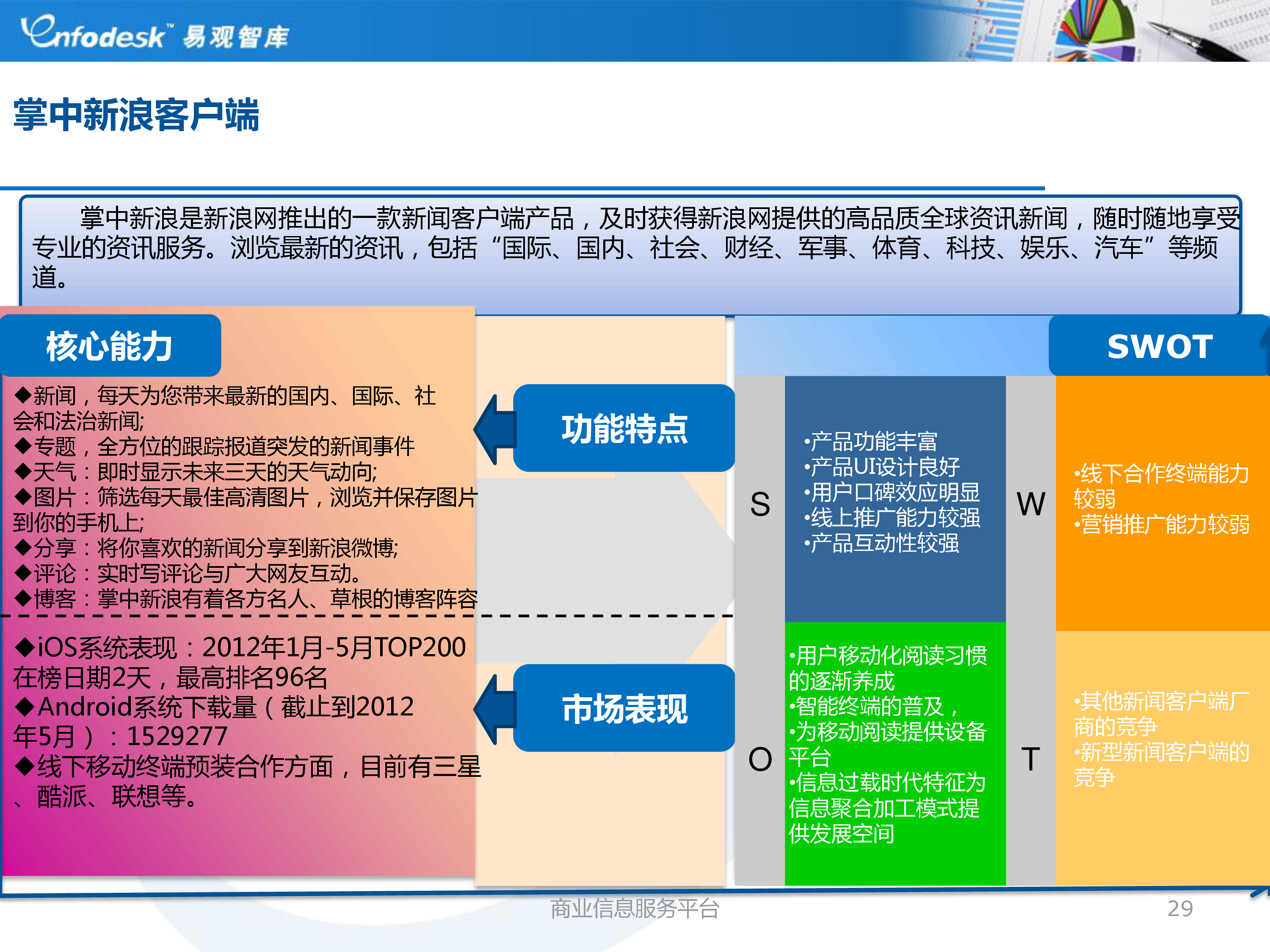
Task: Click 为移动阅读提供设备平台 bullet
Action: click(x=888, y=744)
